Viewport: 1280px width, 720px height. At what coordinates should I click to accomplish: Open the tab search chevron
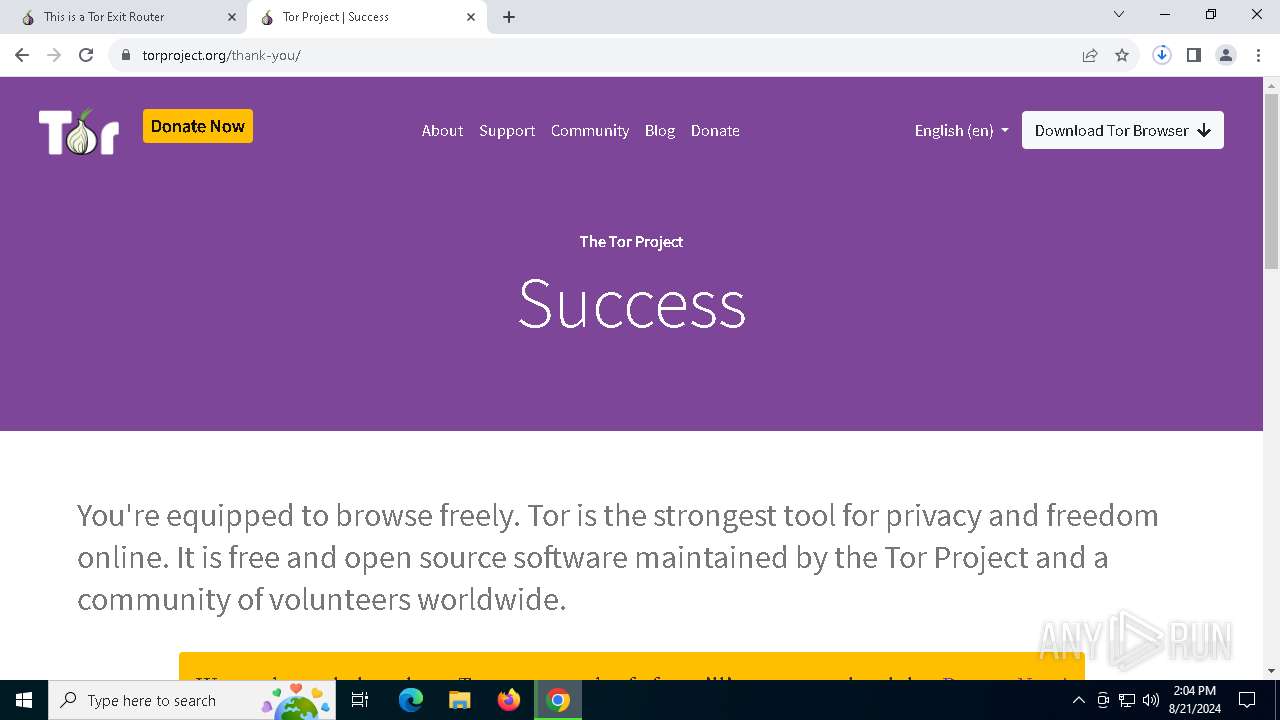coord(1119,14)
